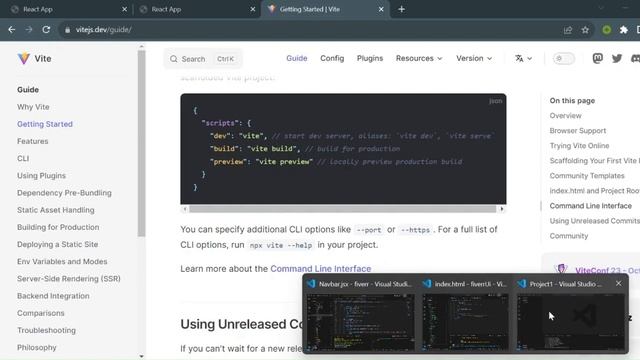Viewport: 640px width, 360px height.
Task: Open the Discord social link icon
Action: pyautogui.click(x=636, y=58)
